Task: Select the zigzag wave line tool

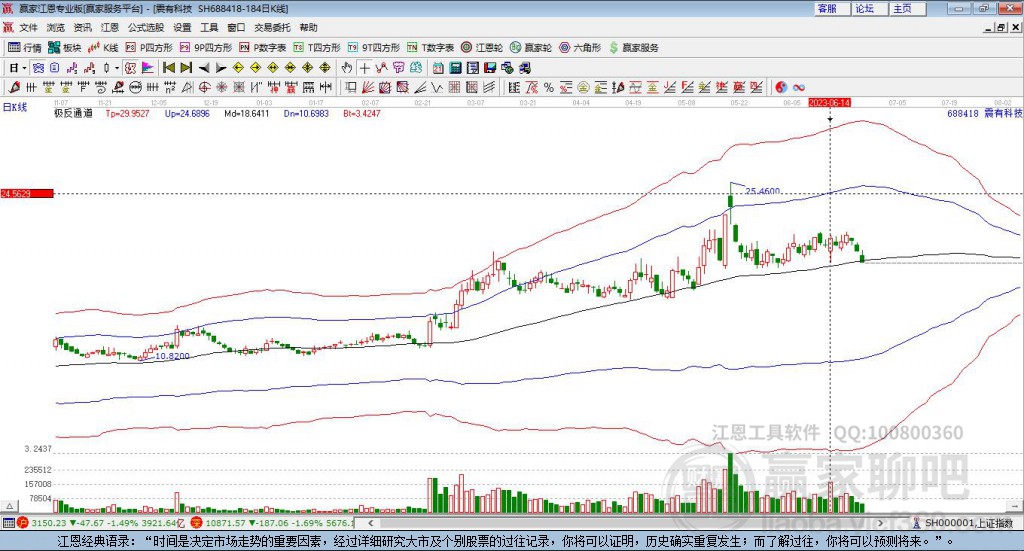Action: tap(437, 87)
